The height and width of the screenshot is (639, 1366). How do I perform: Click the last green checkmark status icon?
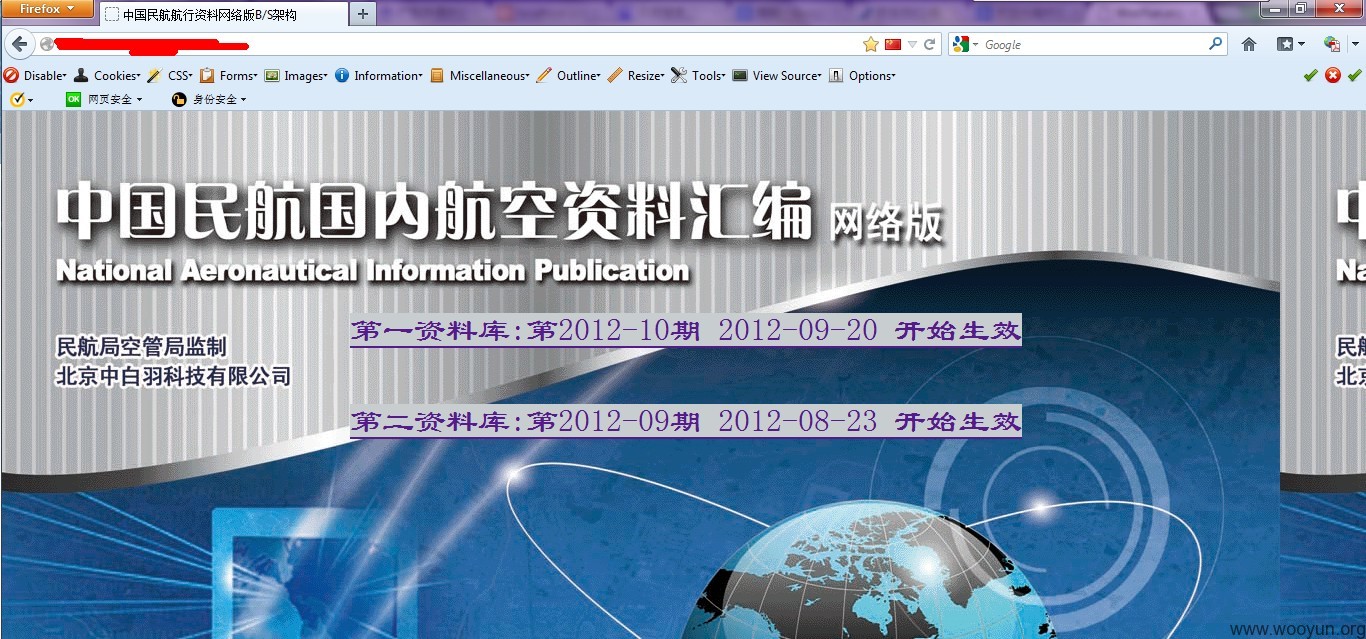(x=1355, y=75)
